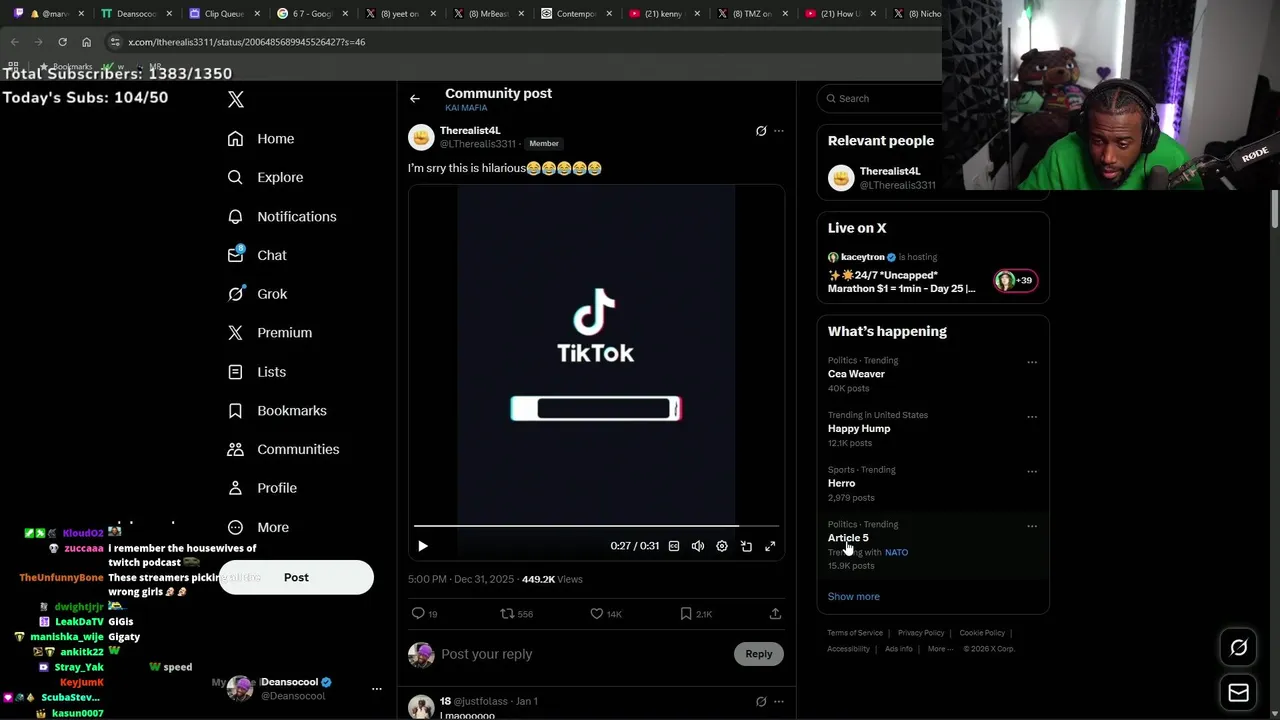Share the post via share icon
The width and height of the screenshot is (1280, 720).
(x=775, y=614)
